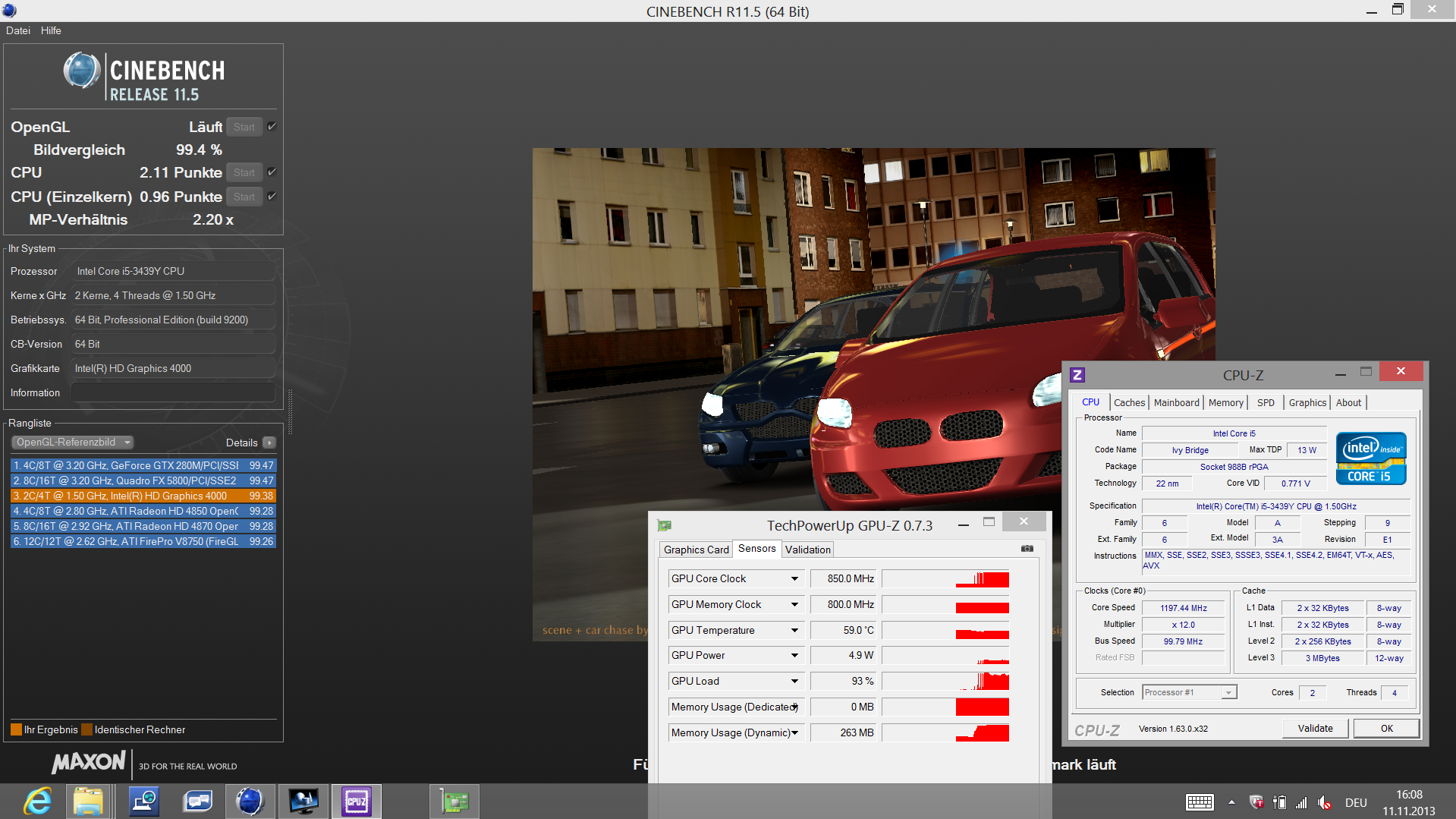Click the red car render preview image
The image size is (1456, 819).
873,395
